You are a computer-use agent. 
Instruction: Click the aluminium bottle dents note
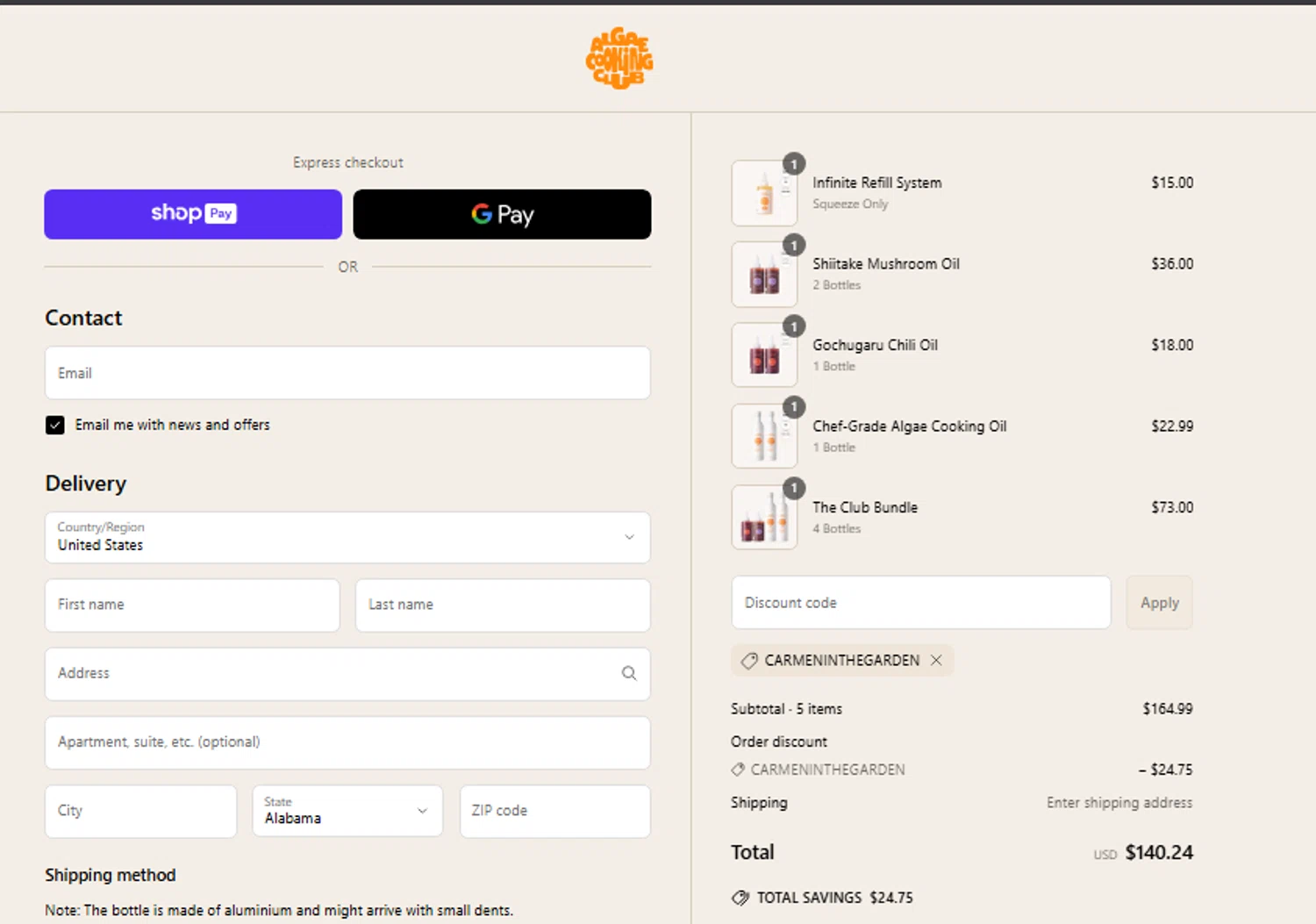[279, 910]
